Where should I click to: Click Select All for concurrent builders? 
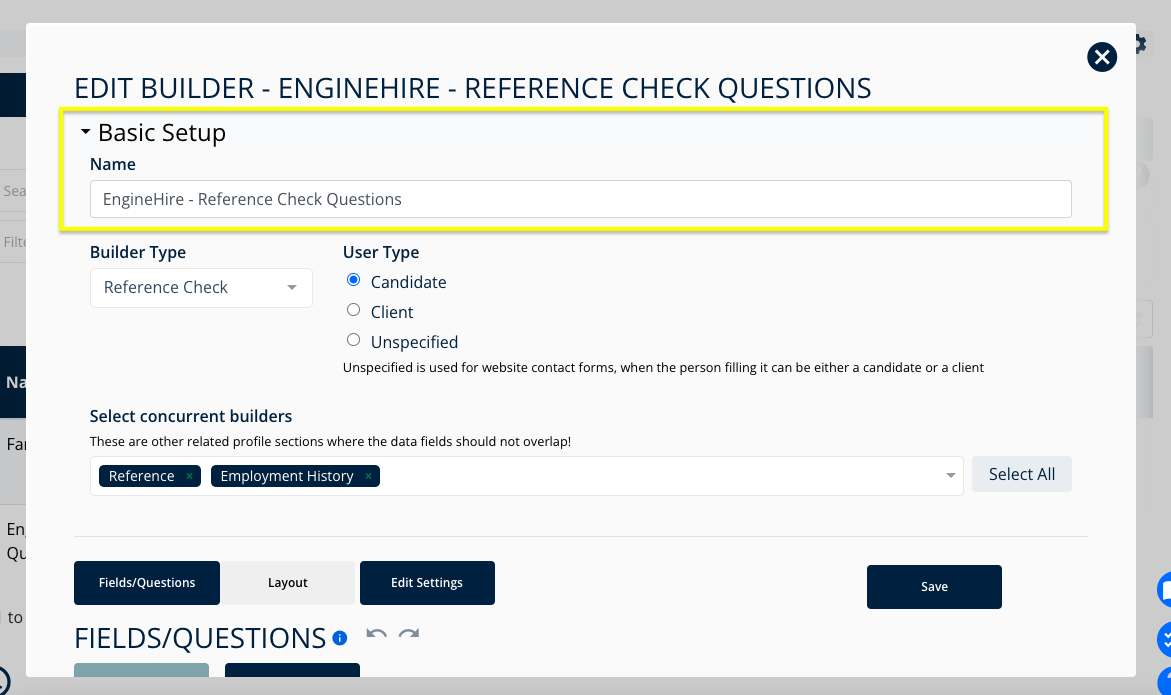pos(1021,474)
